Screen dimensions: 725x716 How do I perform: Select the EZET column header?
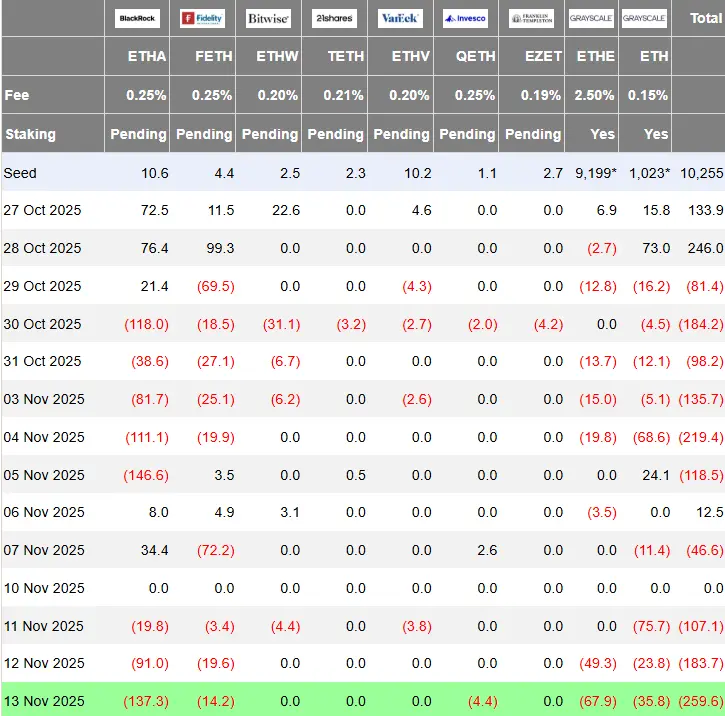coord(543,56)
